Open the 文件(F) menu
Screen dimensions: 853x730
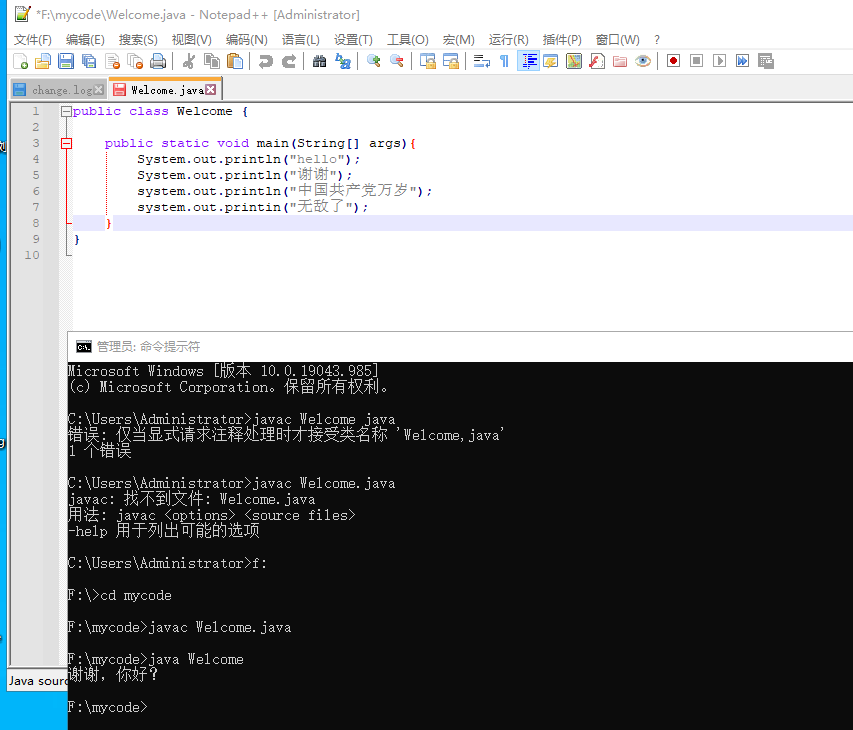tap(33, 40)
